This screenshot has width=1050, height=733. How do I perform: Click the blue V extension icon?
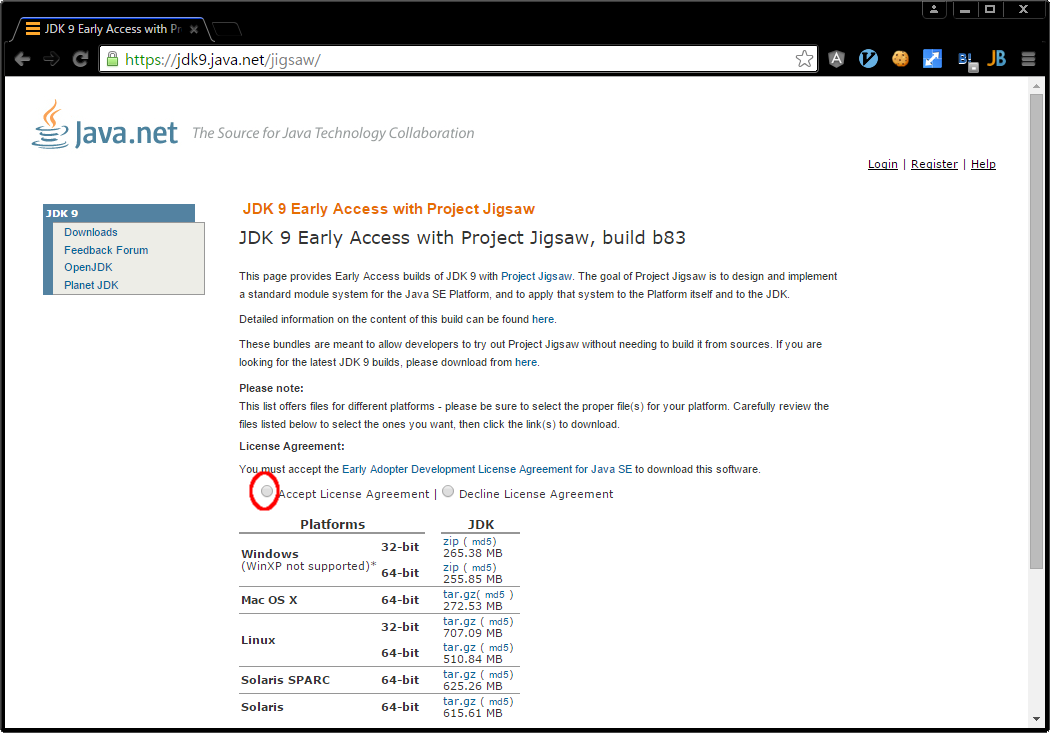pyautogui.click(x=868, y=58)
